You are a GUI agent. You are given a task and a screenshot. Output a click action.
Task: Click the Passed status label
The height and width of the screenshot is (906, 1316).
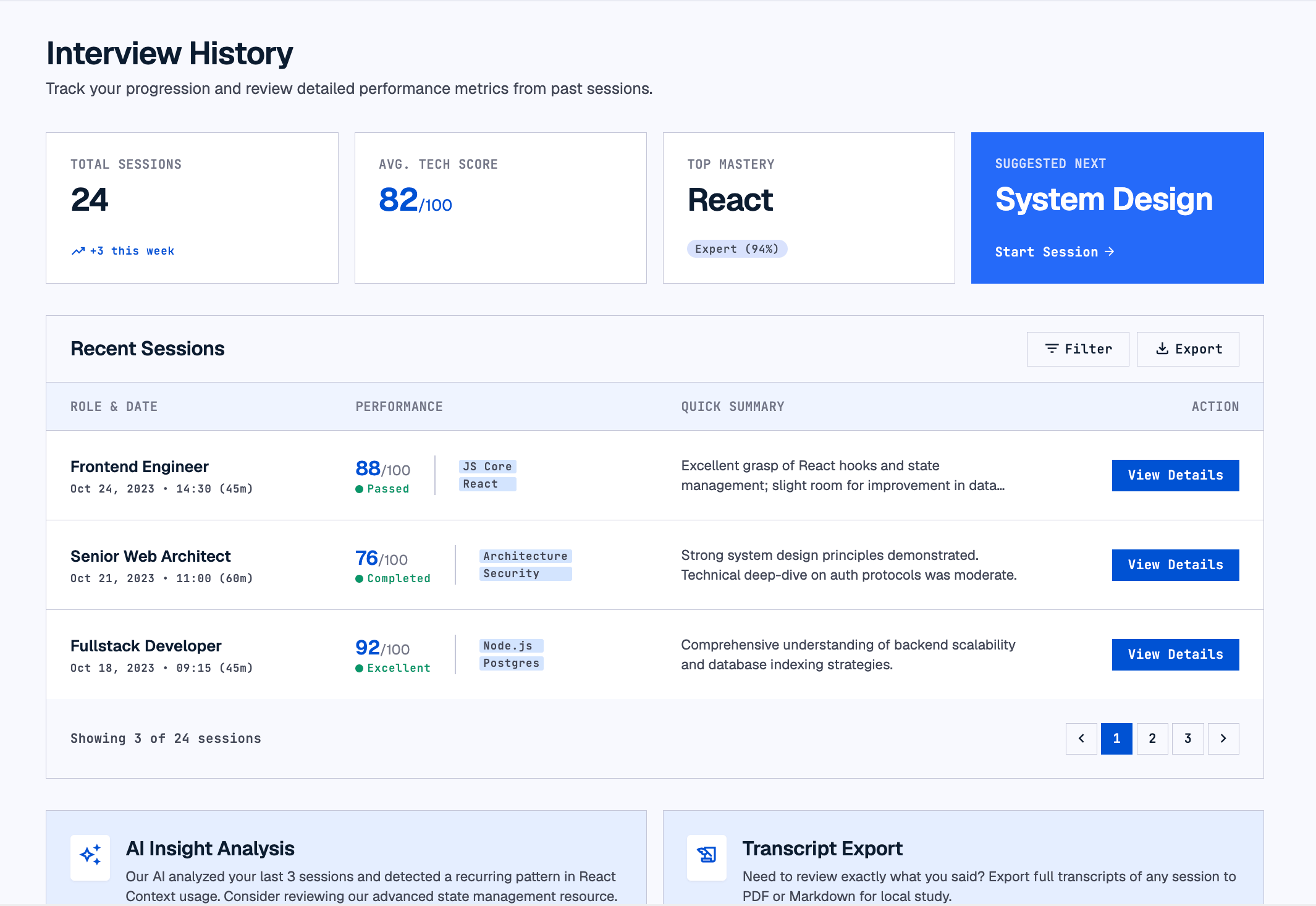click(388, 489)
